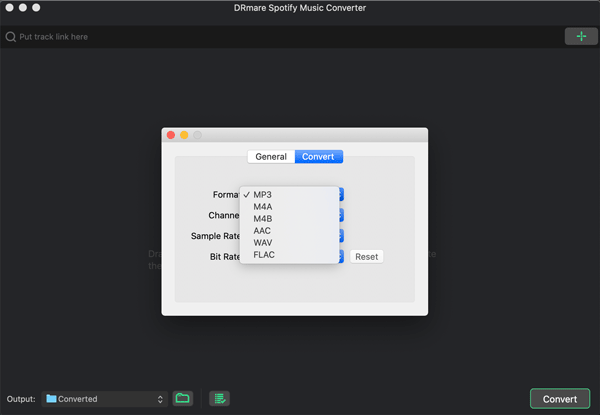Choose MP3 from the format list
Image resolution: width=600 pixels, height=415 pixels.
(289, 195)
